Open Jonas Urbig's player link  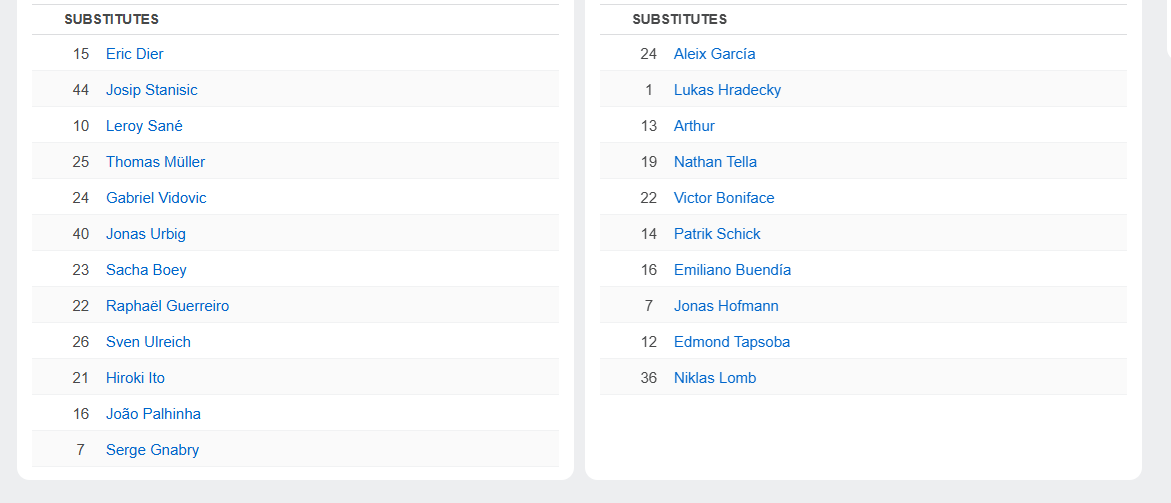point(145,234)
